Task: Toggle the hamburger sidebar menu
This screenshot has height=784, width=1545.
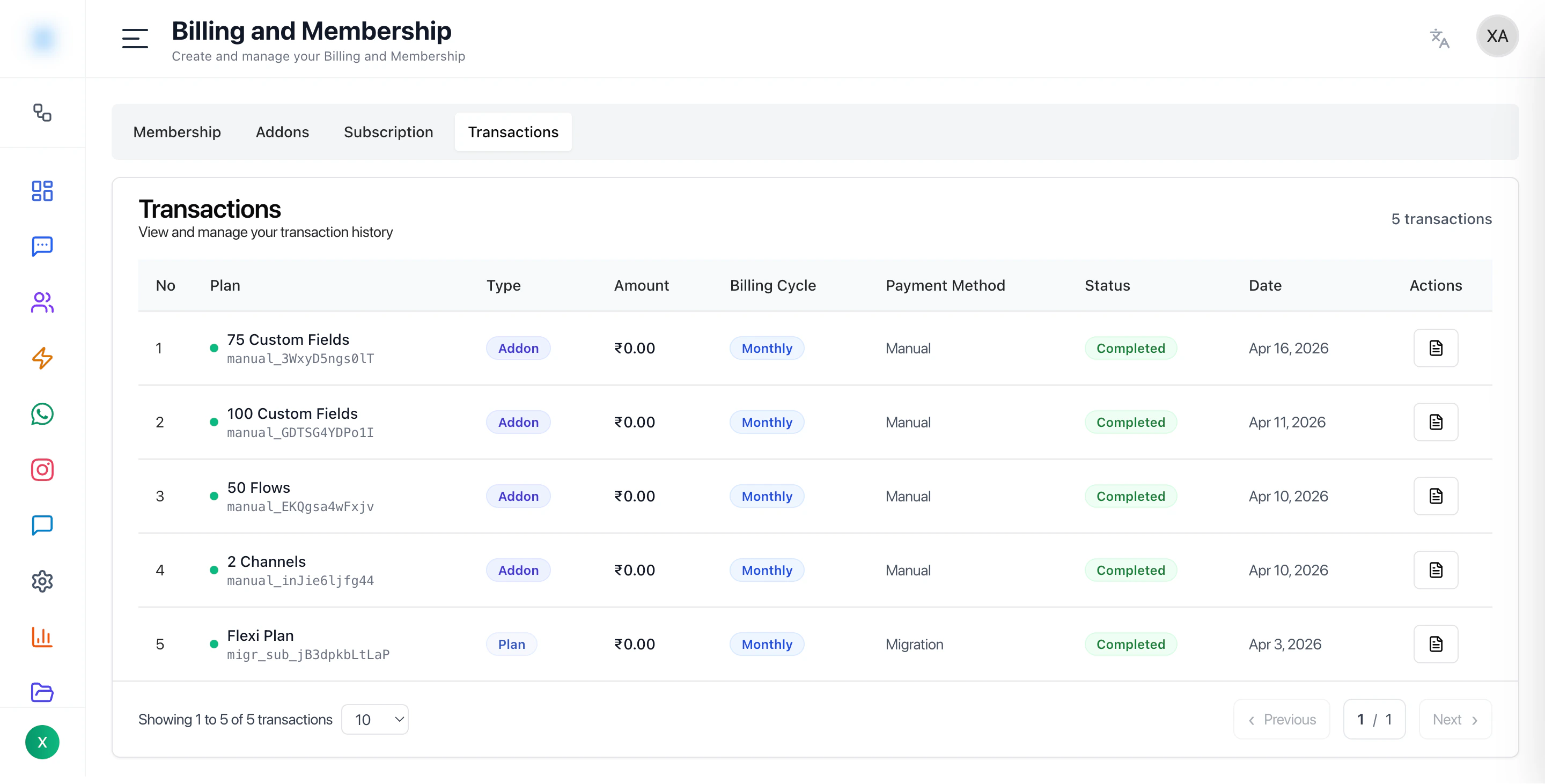Action: pyautogui.click(x=134, y=39)
